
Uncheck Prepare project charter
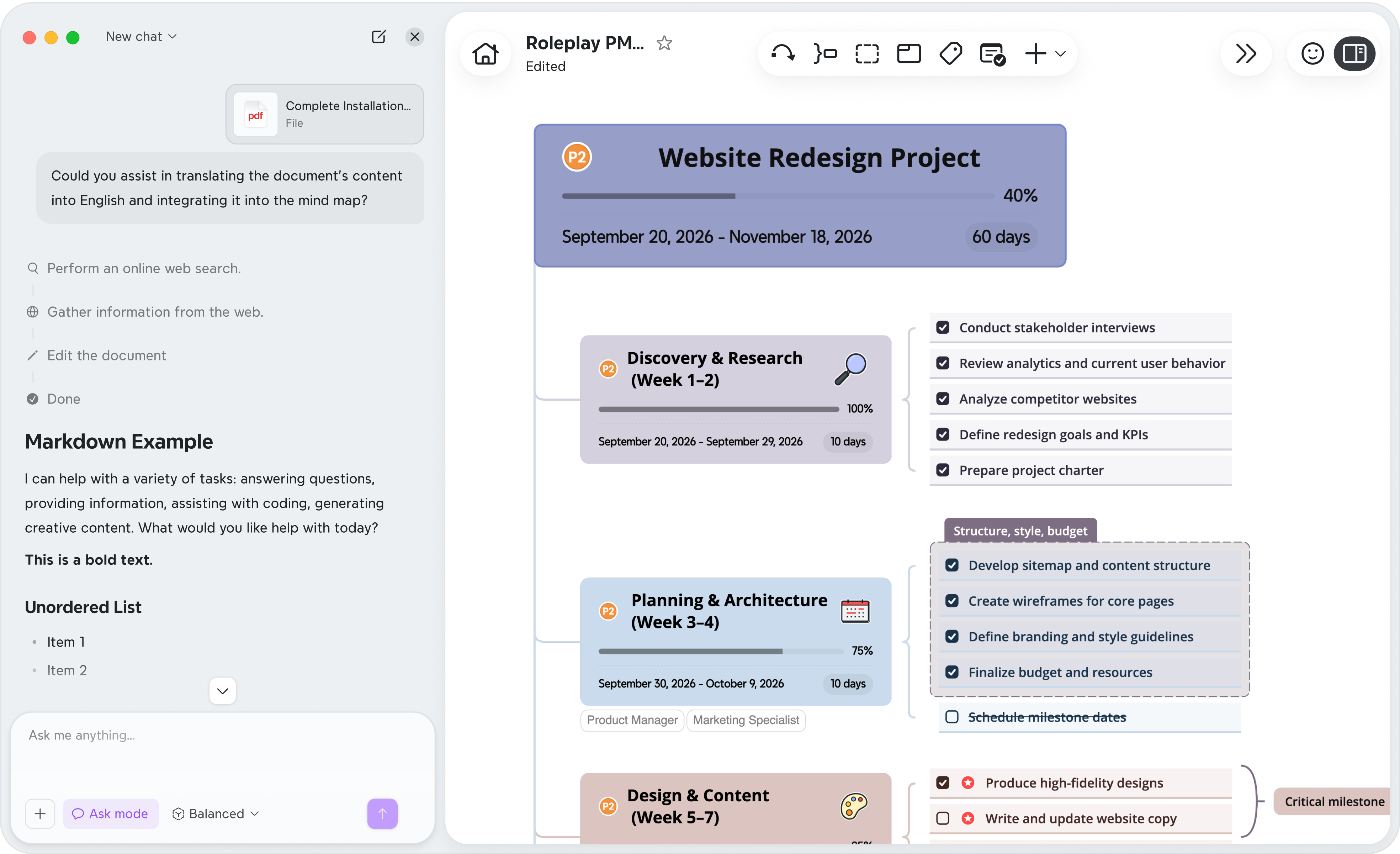click(x=943, y=470)
